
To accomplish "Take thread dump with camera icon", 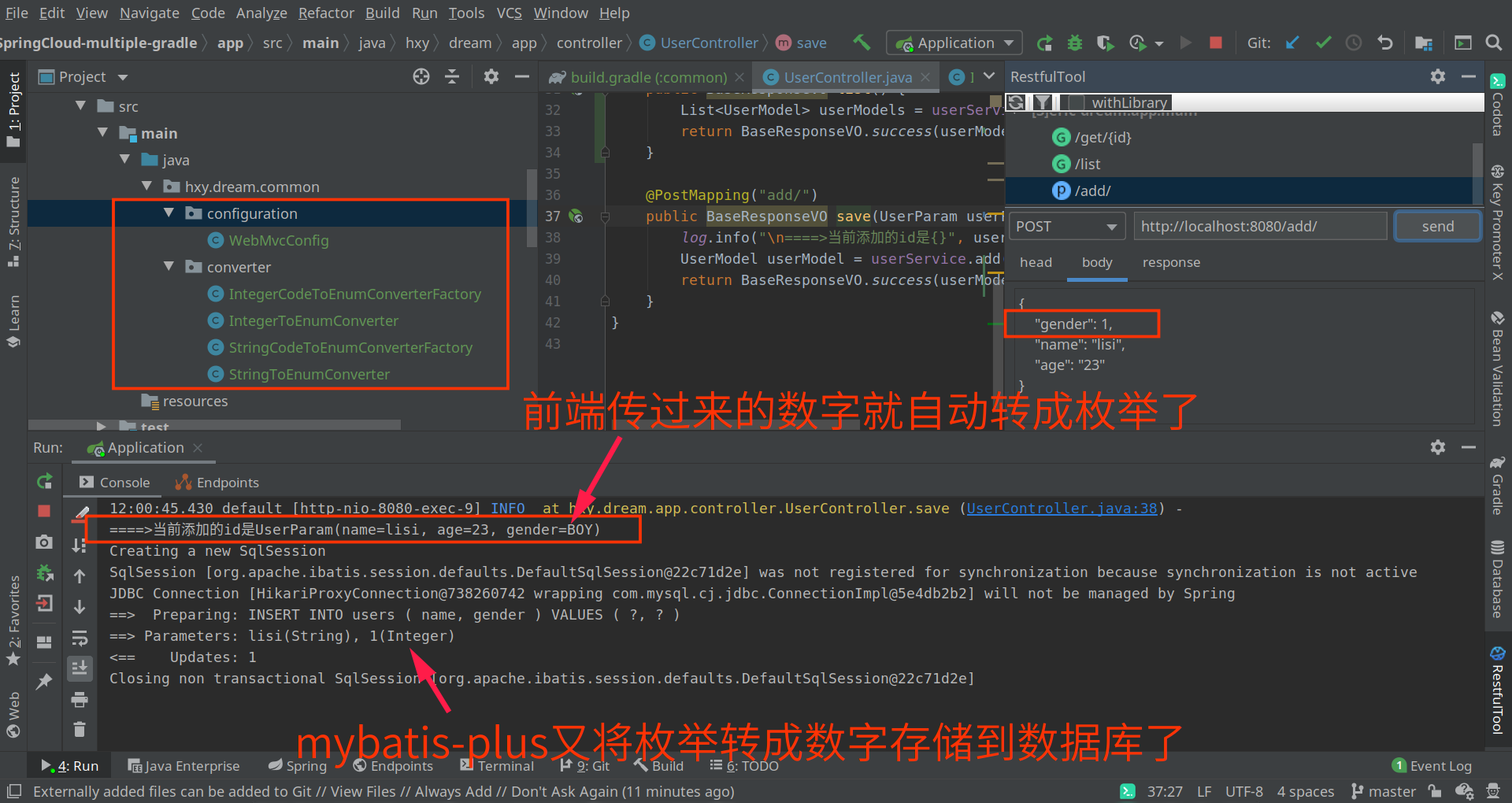I will [x=44, y=542].
